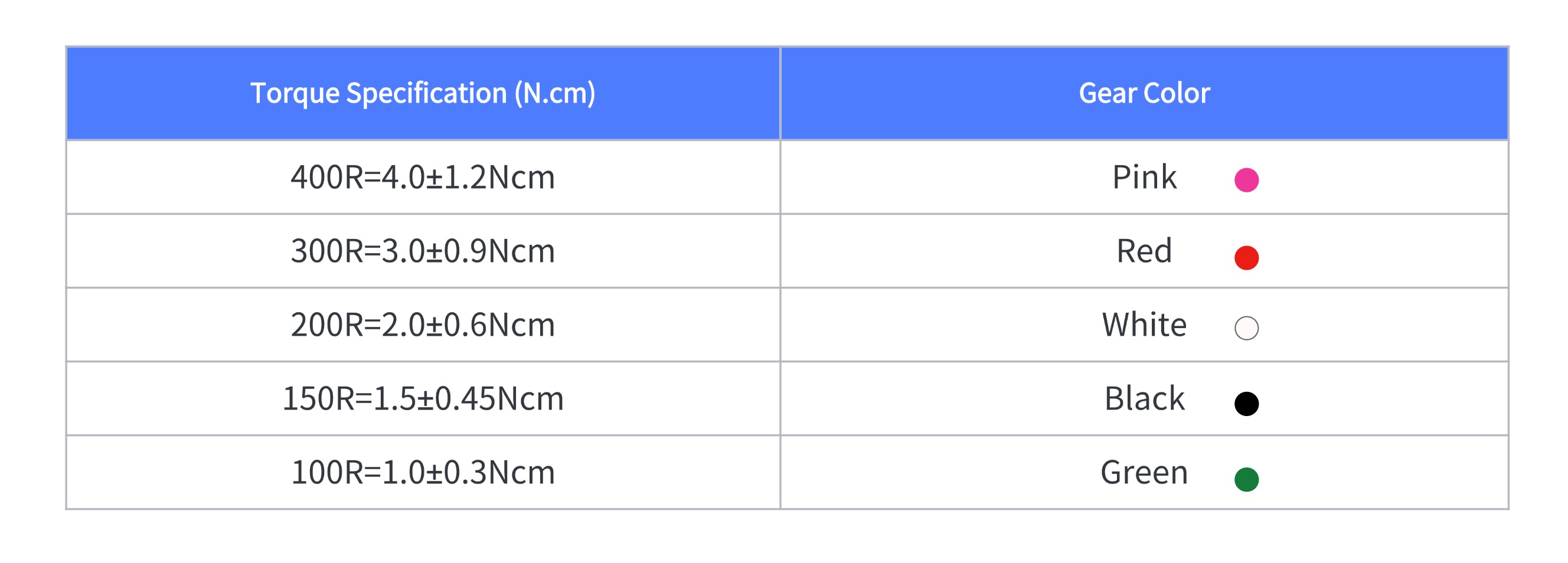Click the 300R=3.0±0.9Ncm cell

(x=423, y=251)
